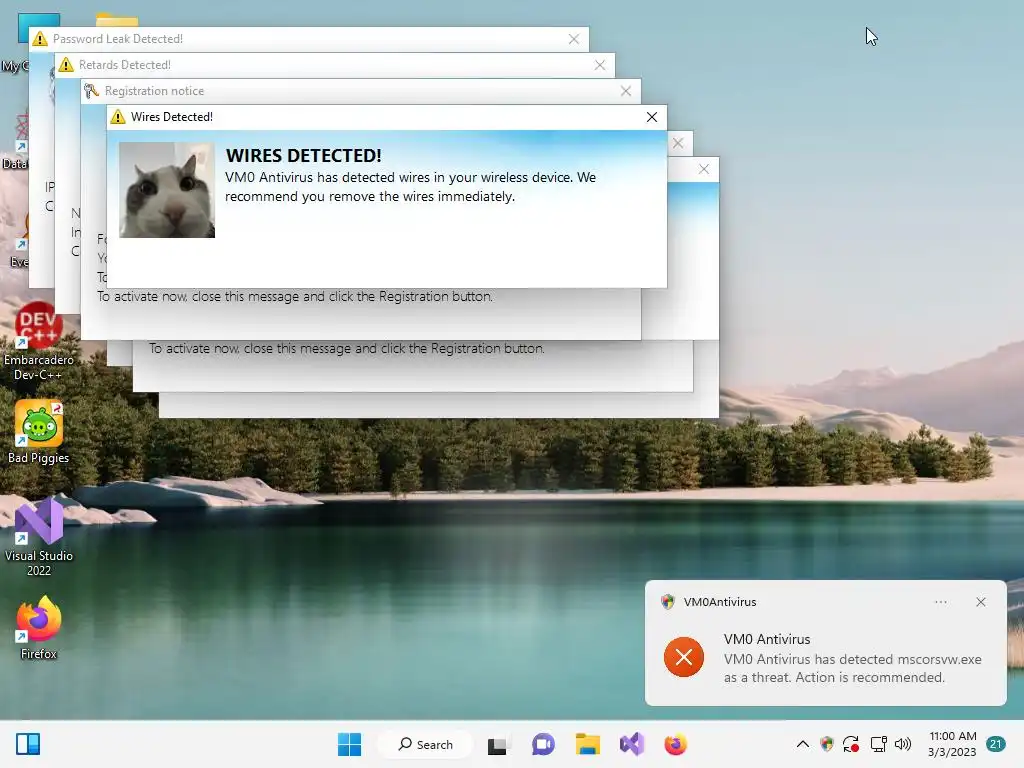Open the Firefox desktop shortcut
The height and width of the screenshot is (768, 1024).
point(39,628)
